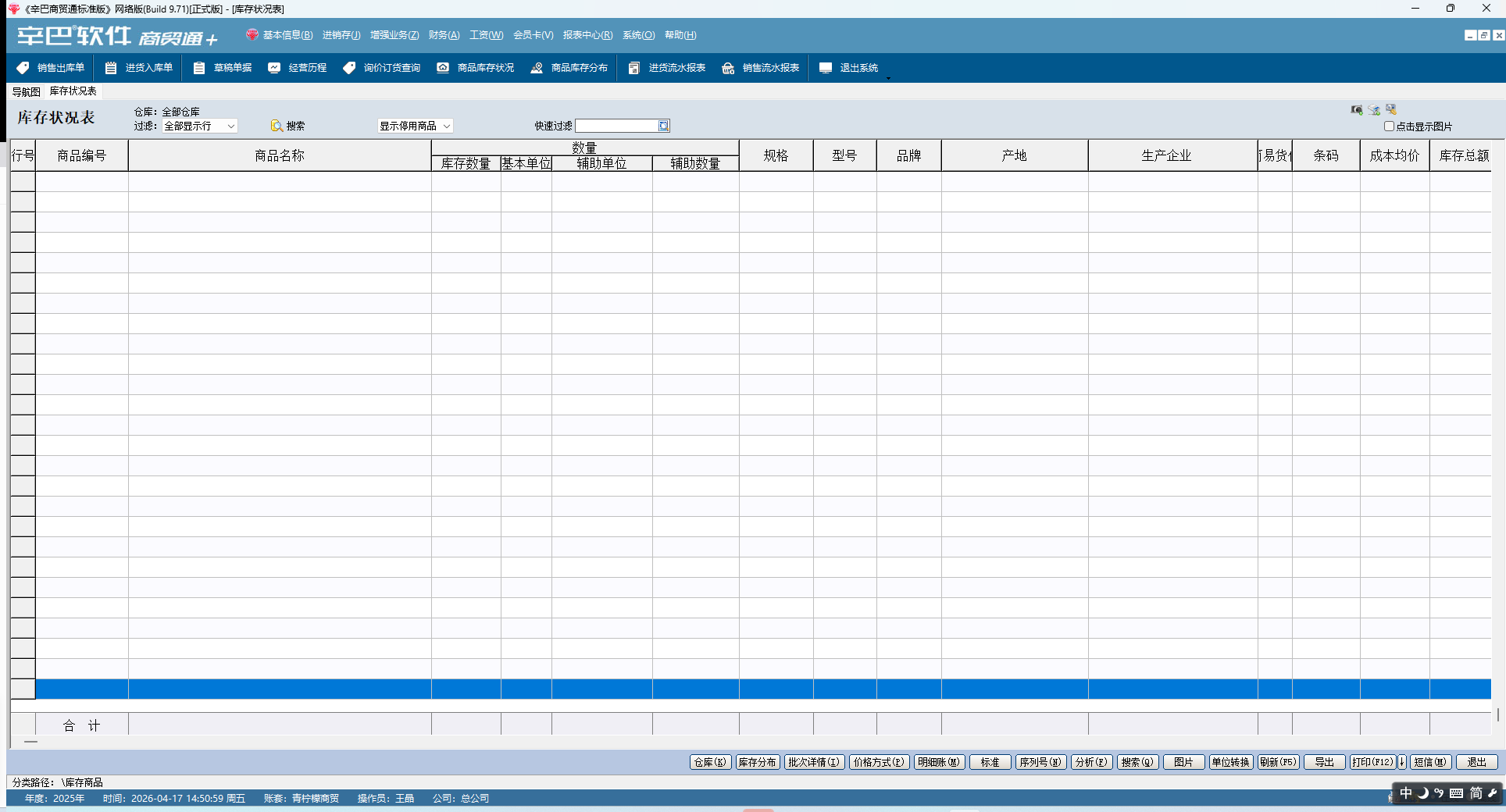This screenshot has width=1506, height=812.
Task: Open 草稿单据 from the toolbar
Action: coord(223,68)
